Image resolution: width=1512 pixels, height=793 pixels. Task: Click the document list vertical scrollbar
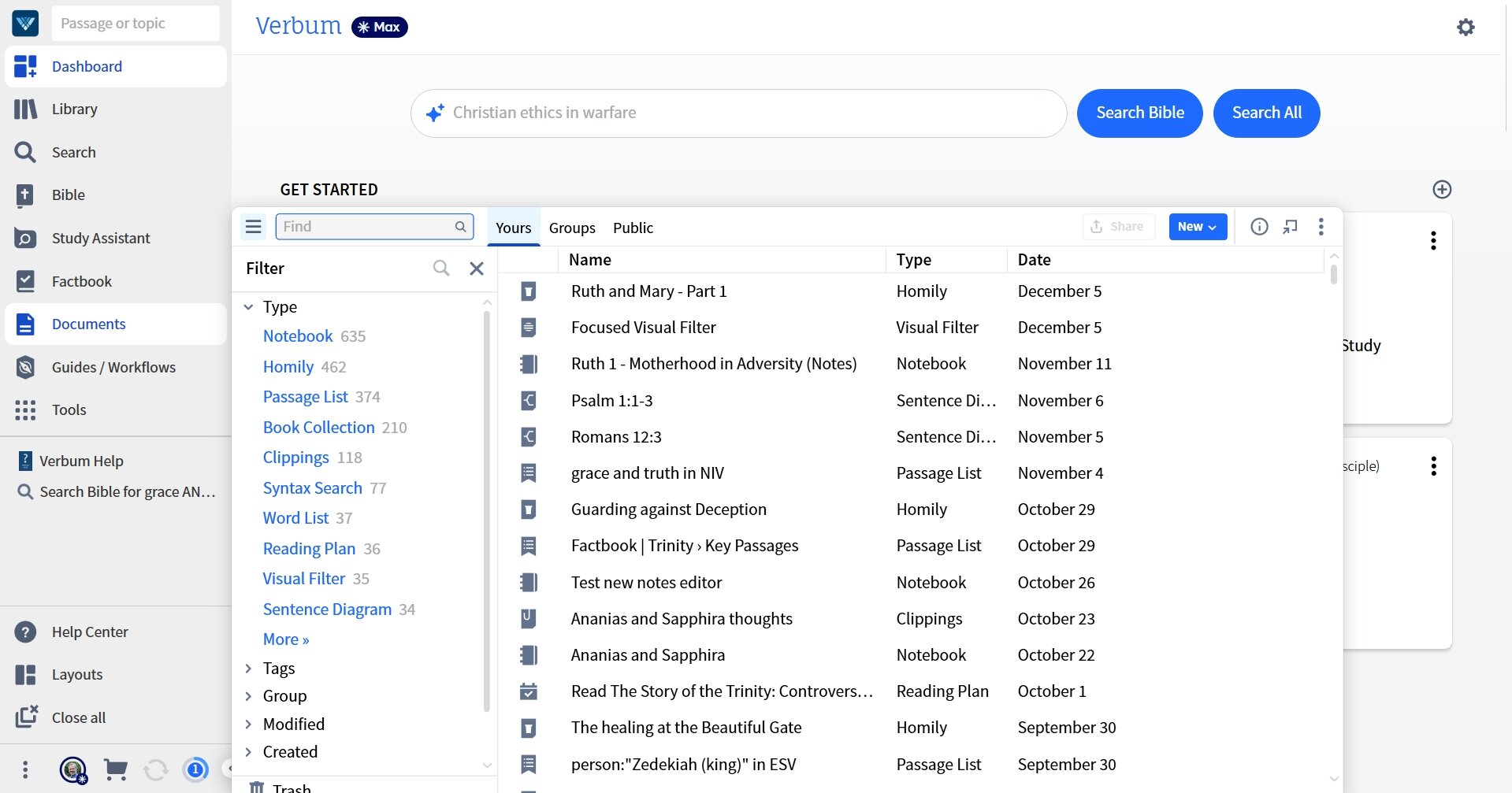(1334, 274)
